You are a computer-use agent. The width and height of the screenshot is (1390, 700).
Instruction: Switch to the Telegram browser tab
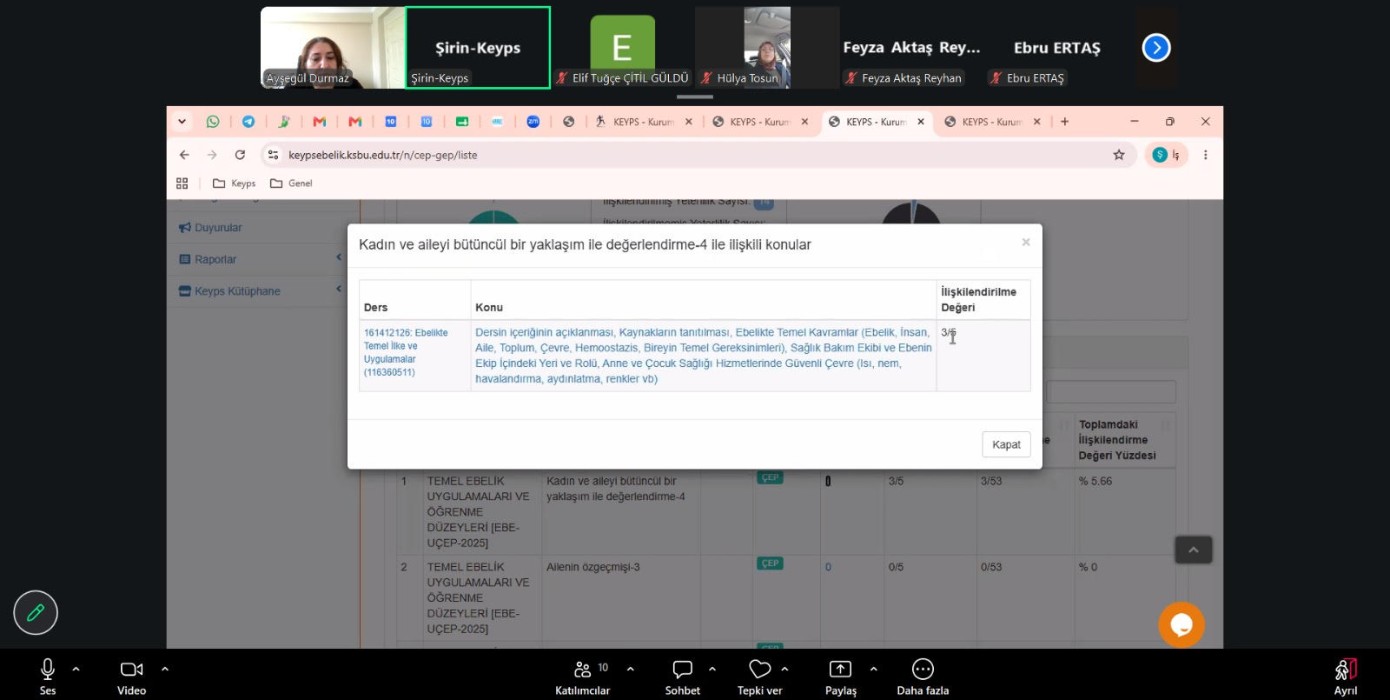[x=248, y=122]
